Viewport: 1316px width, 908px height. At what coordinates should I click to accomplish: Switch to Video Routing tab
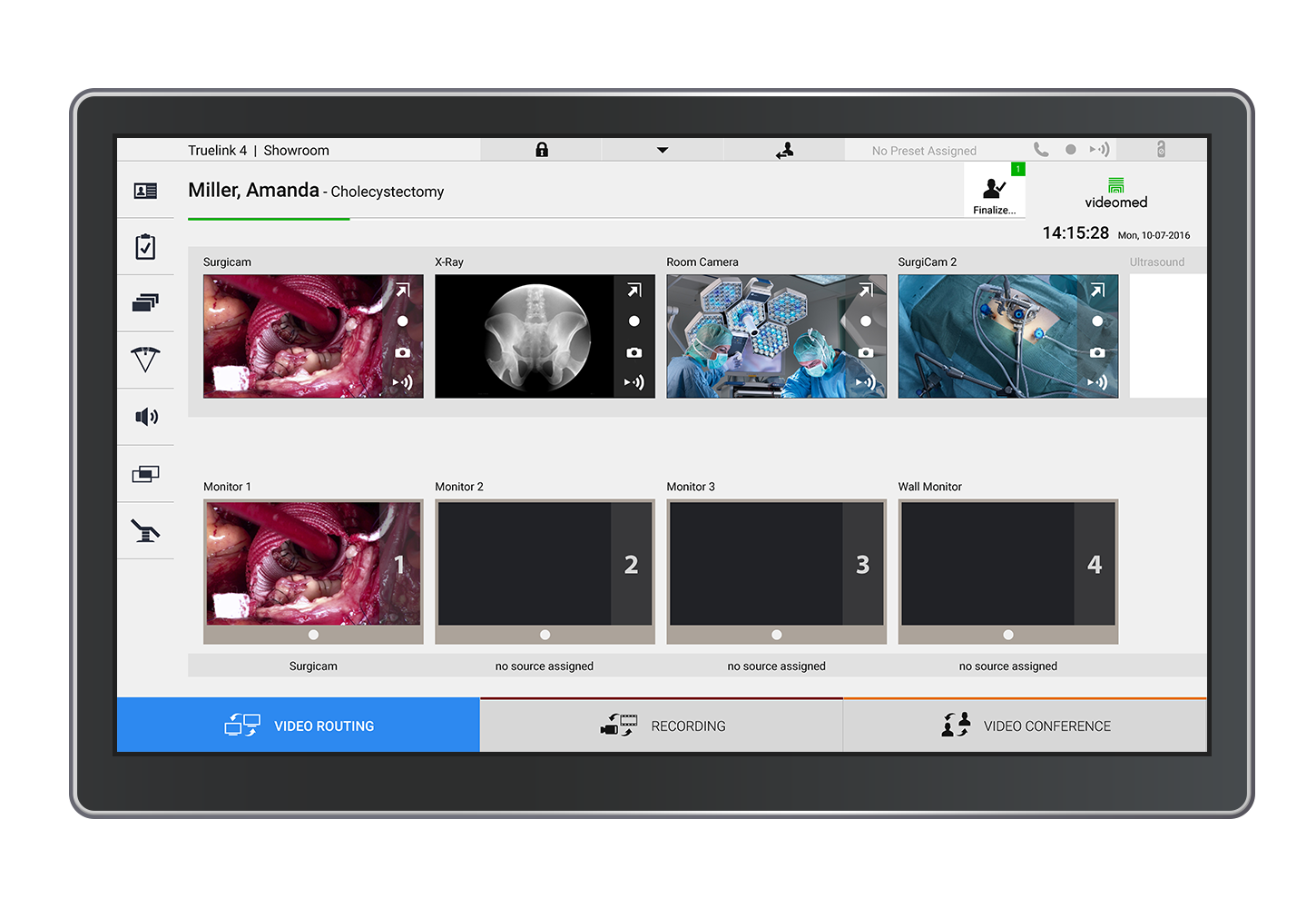click(299, 725)
